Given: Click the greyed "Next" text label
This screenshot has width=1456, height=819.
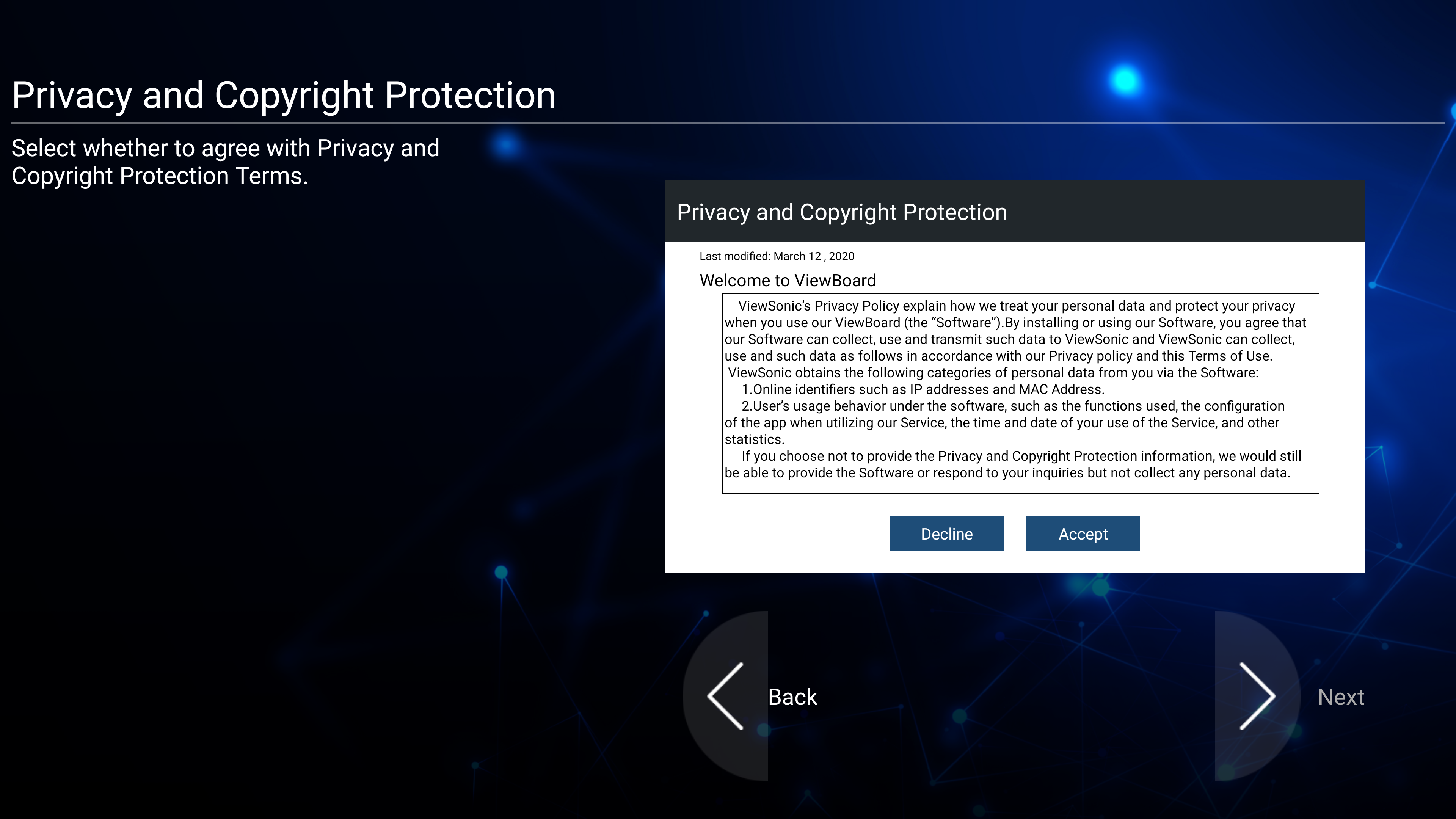Looking at the screenshot, I should (1341, 697).
